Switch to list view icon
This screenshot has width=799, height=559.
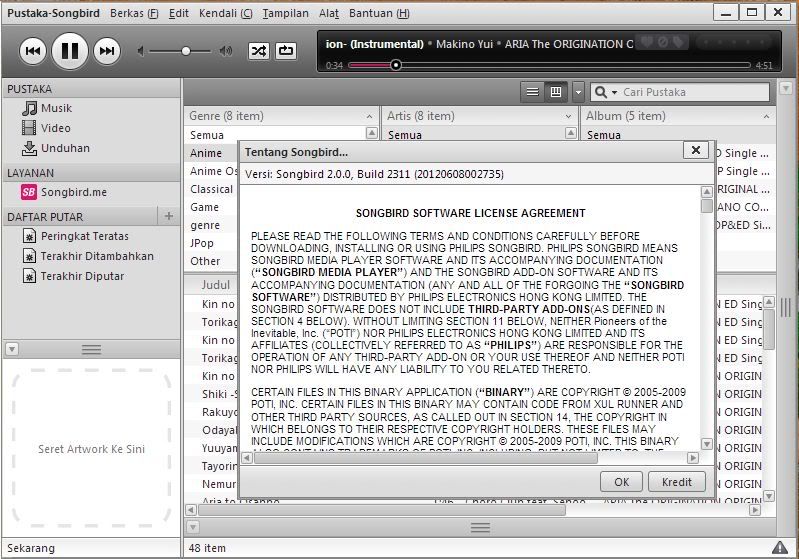click(532, 92)
